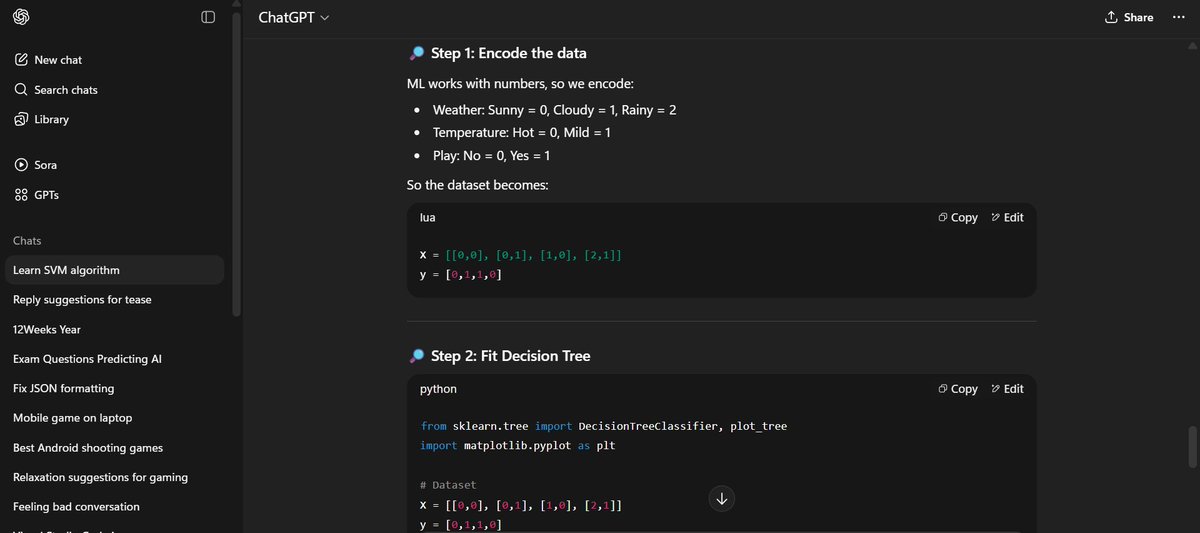Viewport: 1200px width, 533px height.
Task: Click the y = [0,1,1,0] line in lua block
Action: (461, 274)
